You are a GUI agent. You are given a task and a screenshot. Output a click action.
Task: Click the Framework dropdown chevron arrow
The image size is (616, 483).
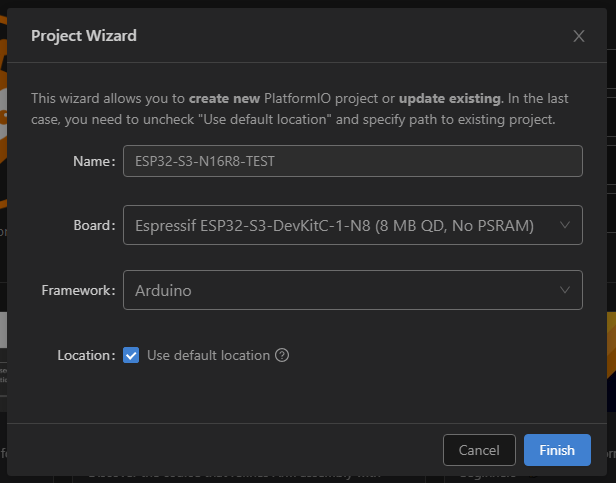pos(566,291)
